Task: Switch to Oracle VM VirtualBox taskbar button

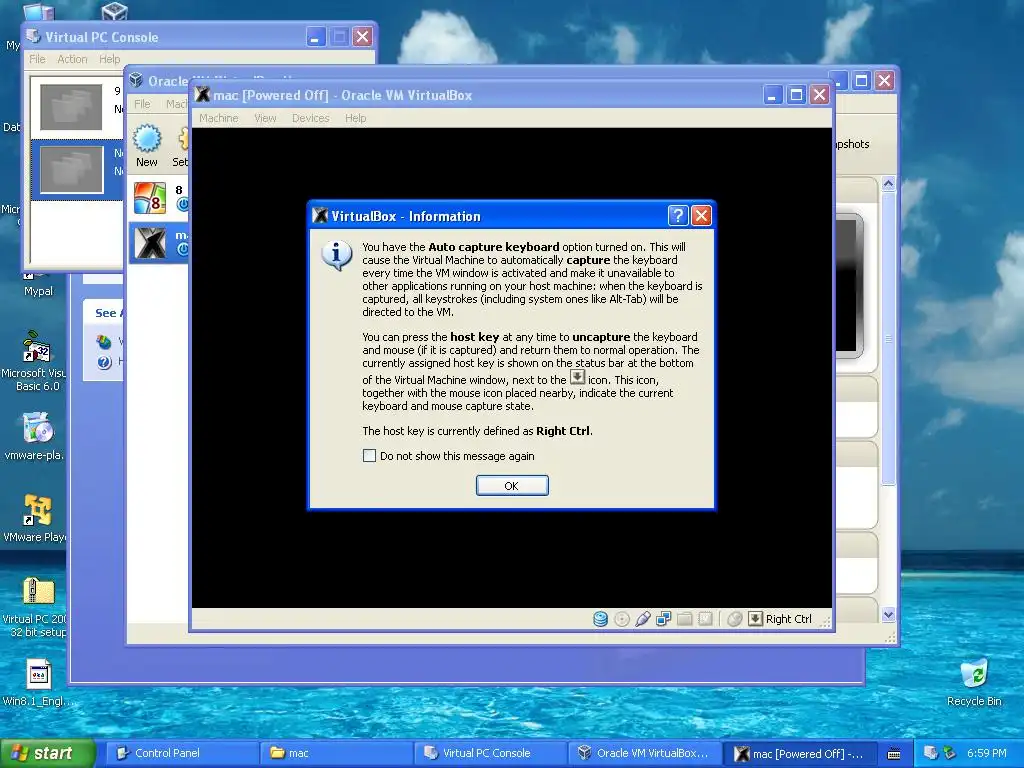Action: click(644, 753)
